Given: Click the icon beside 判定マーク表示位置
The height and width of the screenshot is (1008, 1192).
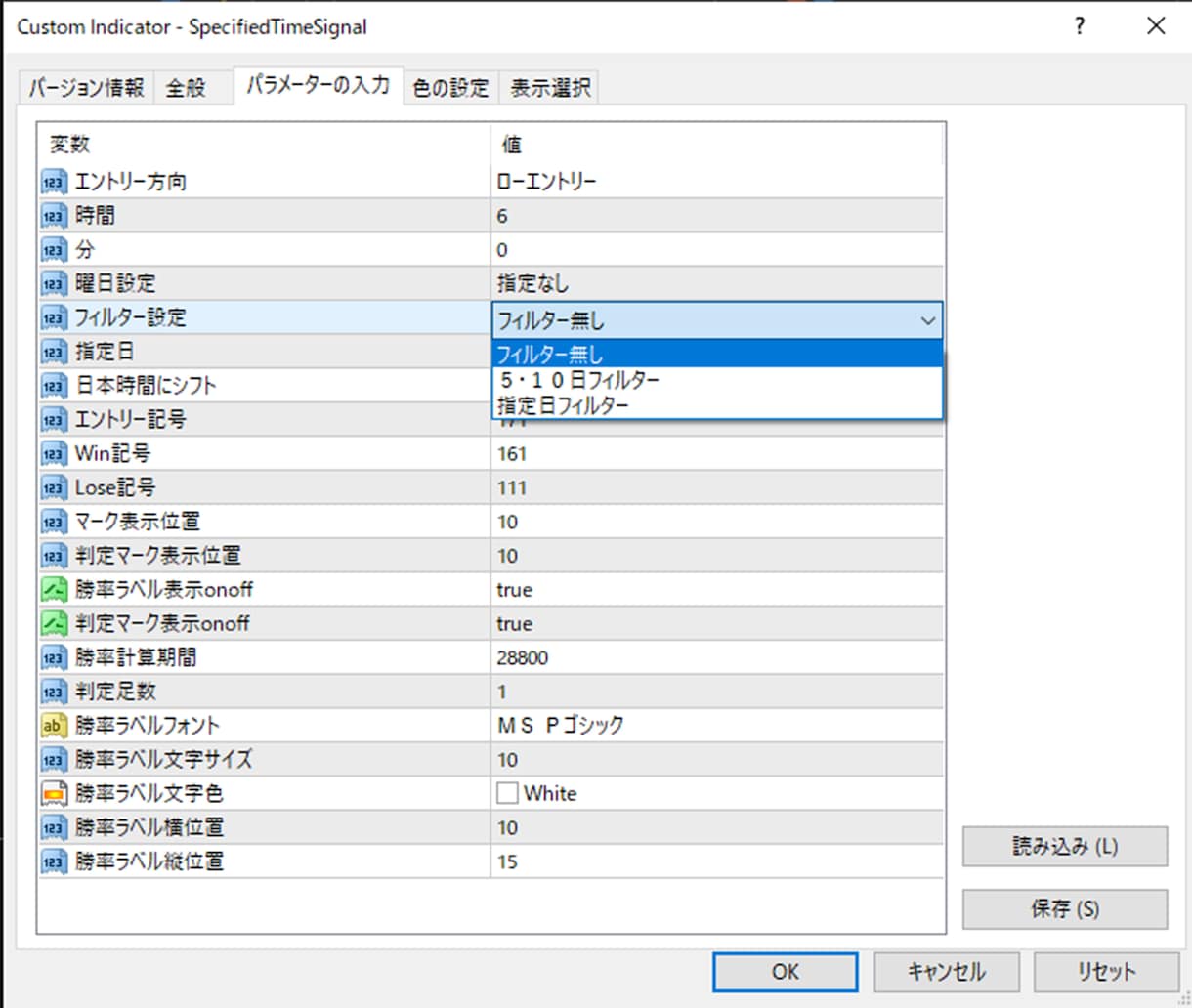Looking at the screenshot, I should point(54,556).
